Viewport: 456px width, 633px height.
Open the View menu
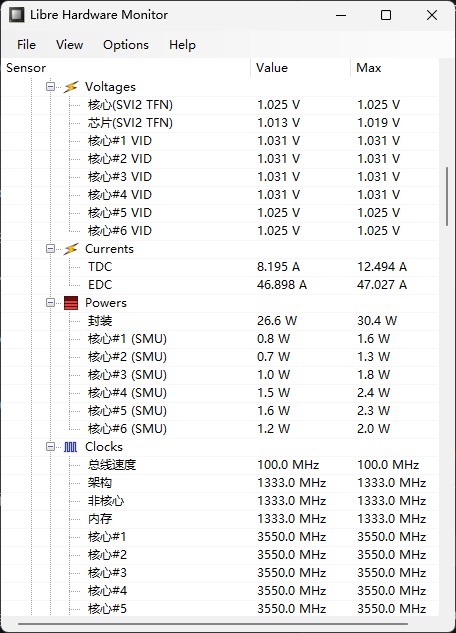(69, 44)
